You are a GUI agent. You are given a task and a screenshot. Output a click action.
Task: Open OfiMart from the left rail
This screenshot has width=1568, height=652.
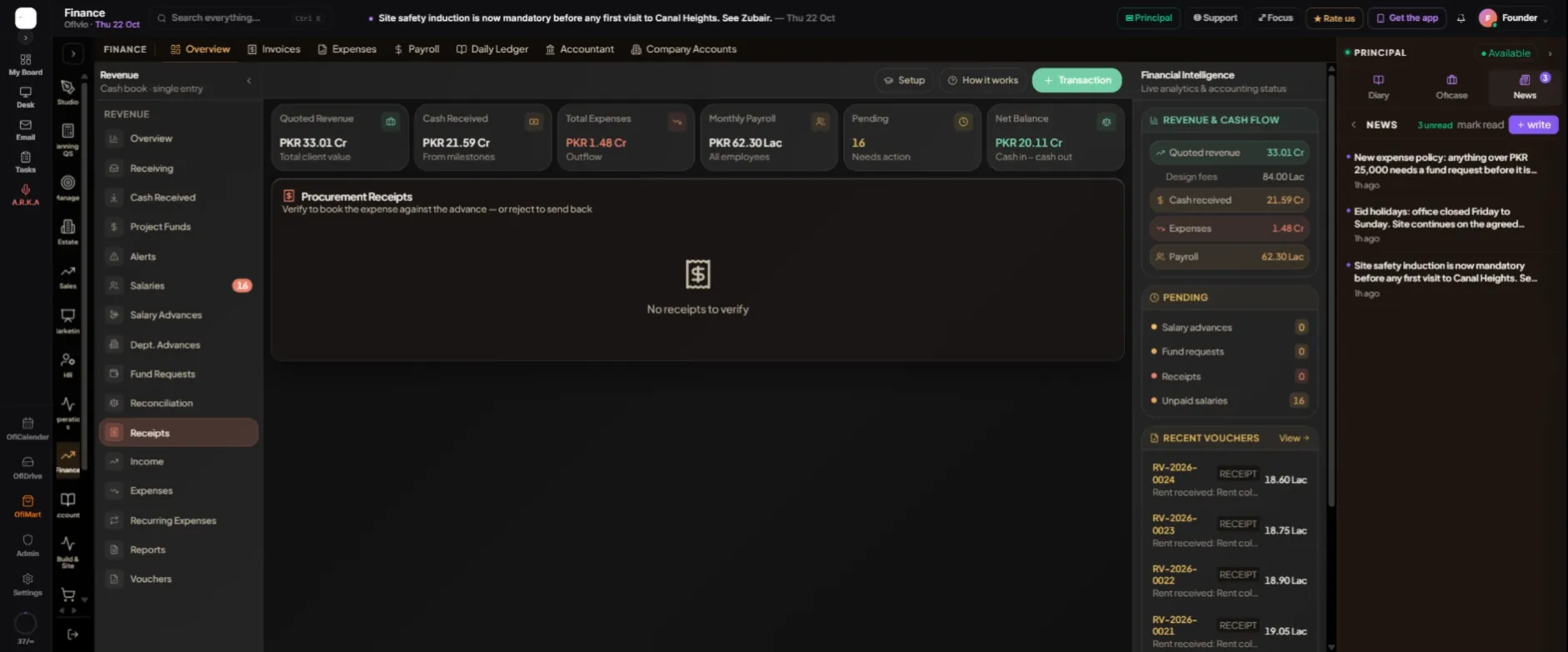tap(27, 506)
